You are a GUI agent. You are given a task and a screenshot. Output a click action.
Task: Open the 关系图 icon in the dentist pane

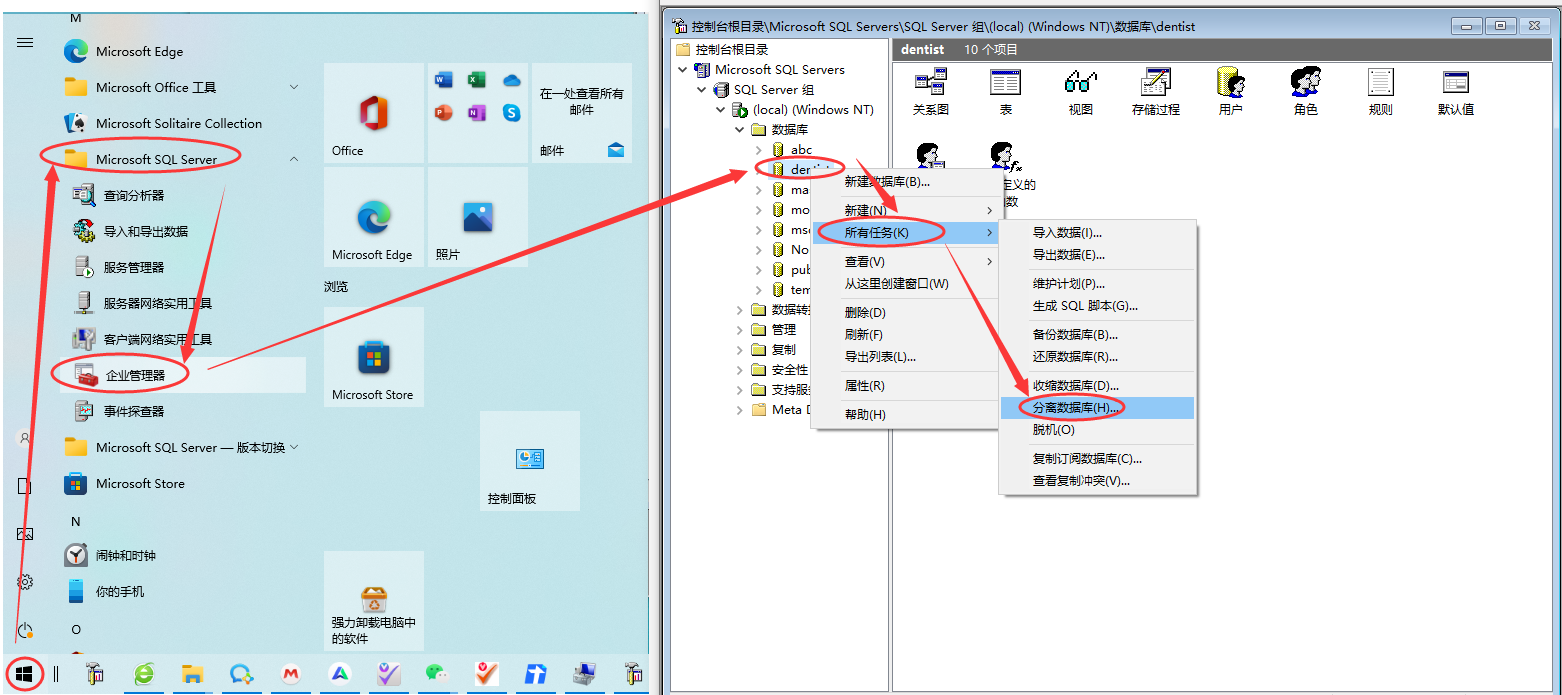[x=930, y=92]
